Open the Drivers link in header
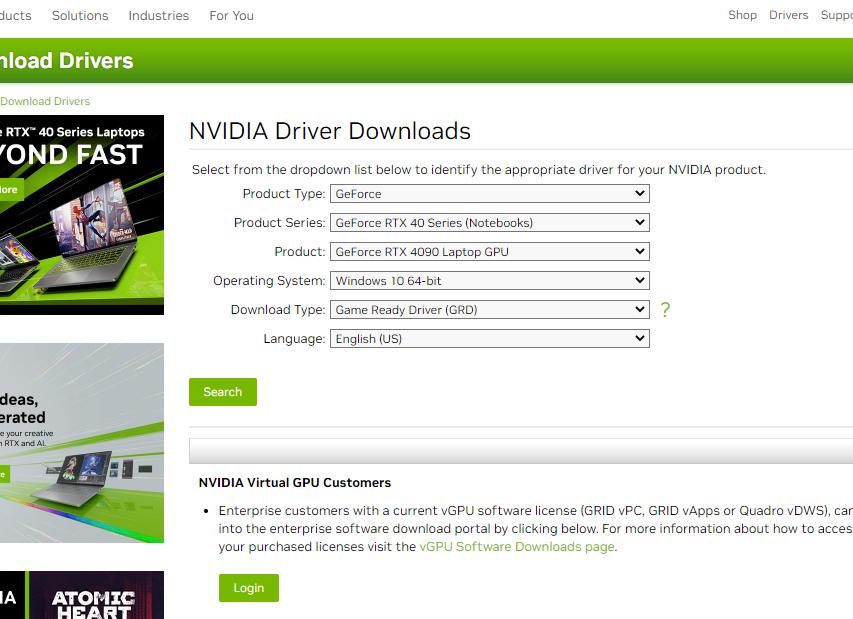Screen dimensions: 853x619 [788, 15]
